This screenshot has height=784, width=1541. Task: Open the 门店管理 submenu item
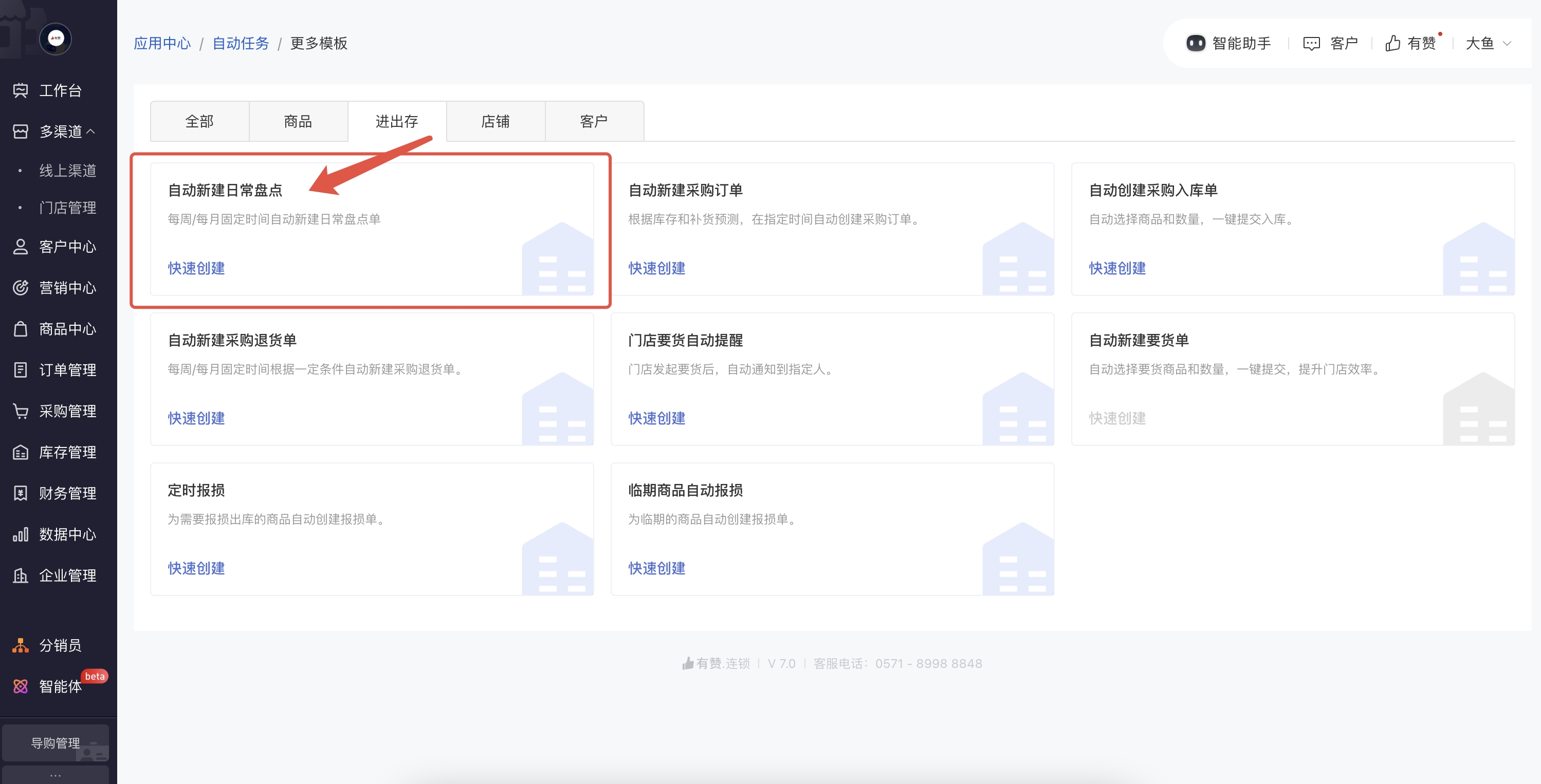point(68,208)
